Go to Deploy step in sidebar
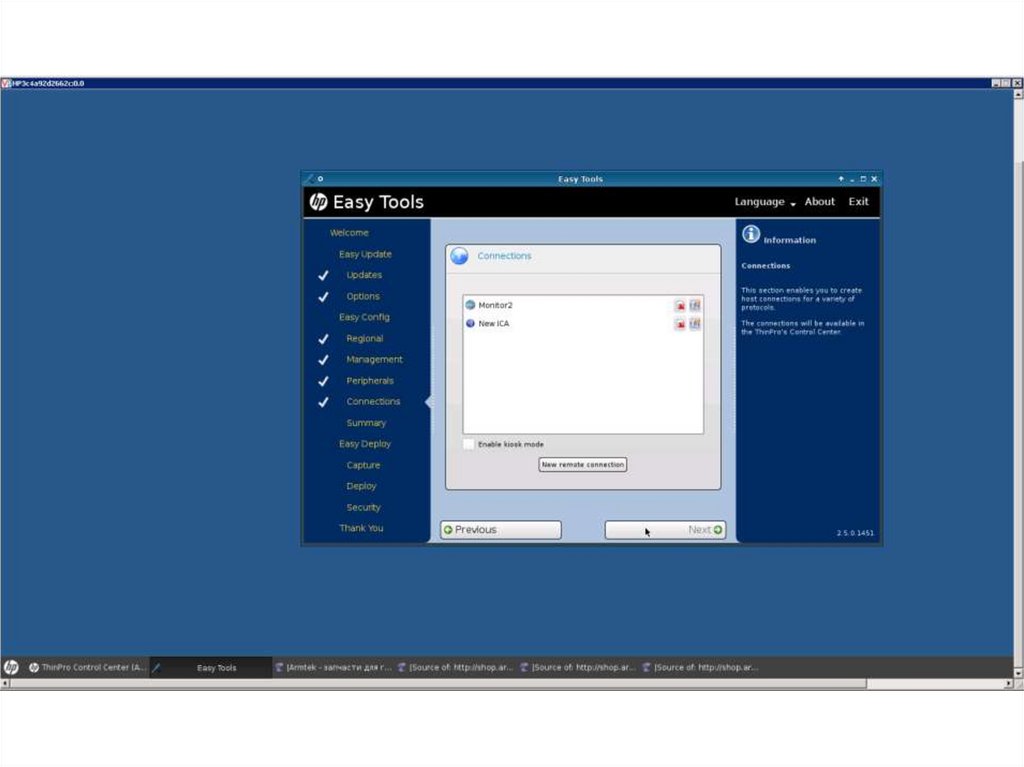The width and height of the screenshot is (1024, 767). (x=361, y=486)
